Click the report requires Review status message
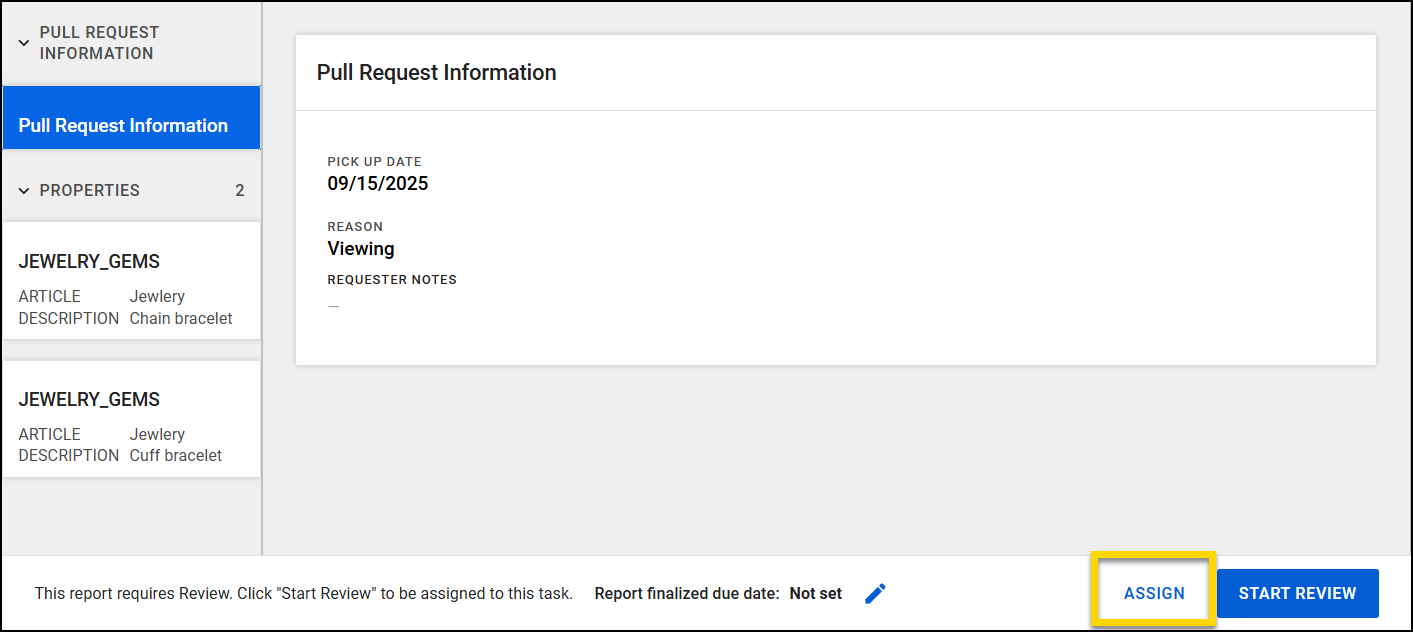The width and height of the screenshot is (1413, 632). [303, 594]
